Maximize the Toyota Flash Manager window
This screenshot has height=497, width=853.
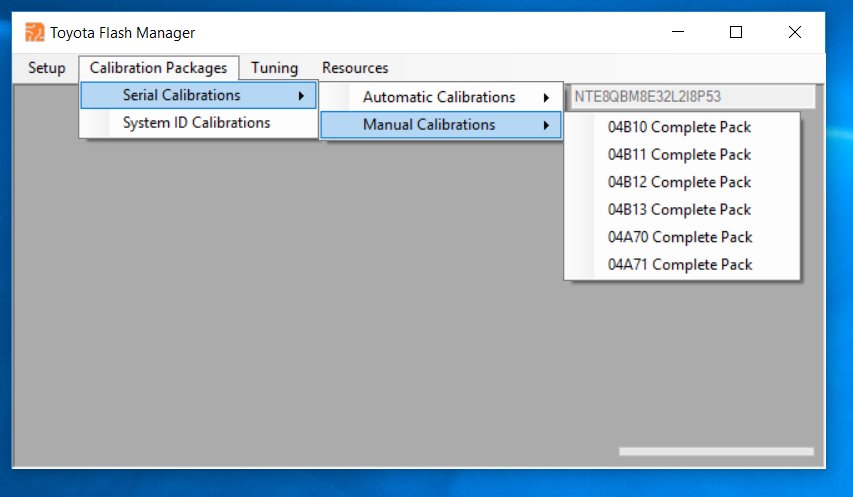(x=736, y=32)
